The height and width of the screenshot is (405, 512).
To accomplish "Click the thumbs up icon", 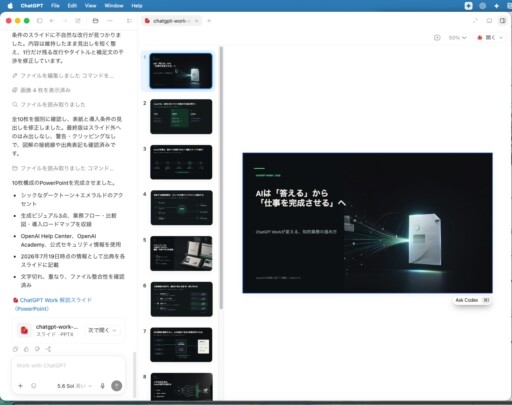I will 26,349.
